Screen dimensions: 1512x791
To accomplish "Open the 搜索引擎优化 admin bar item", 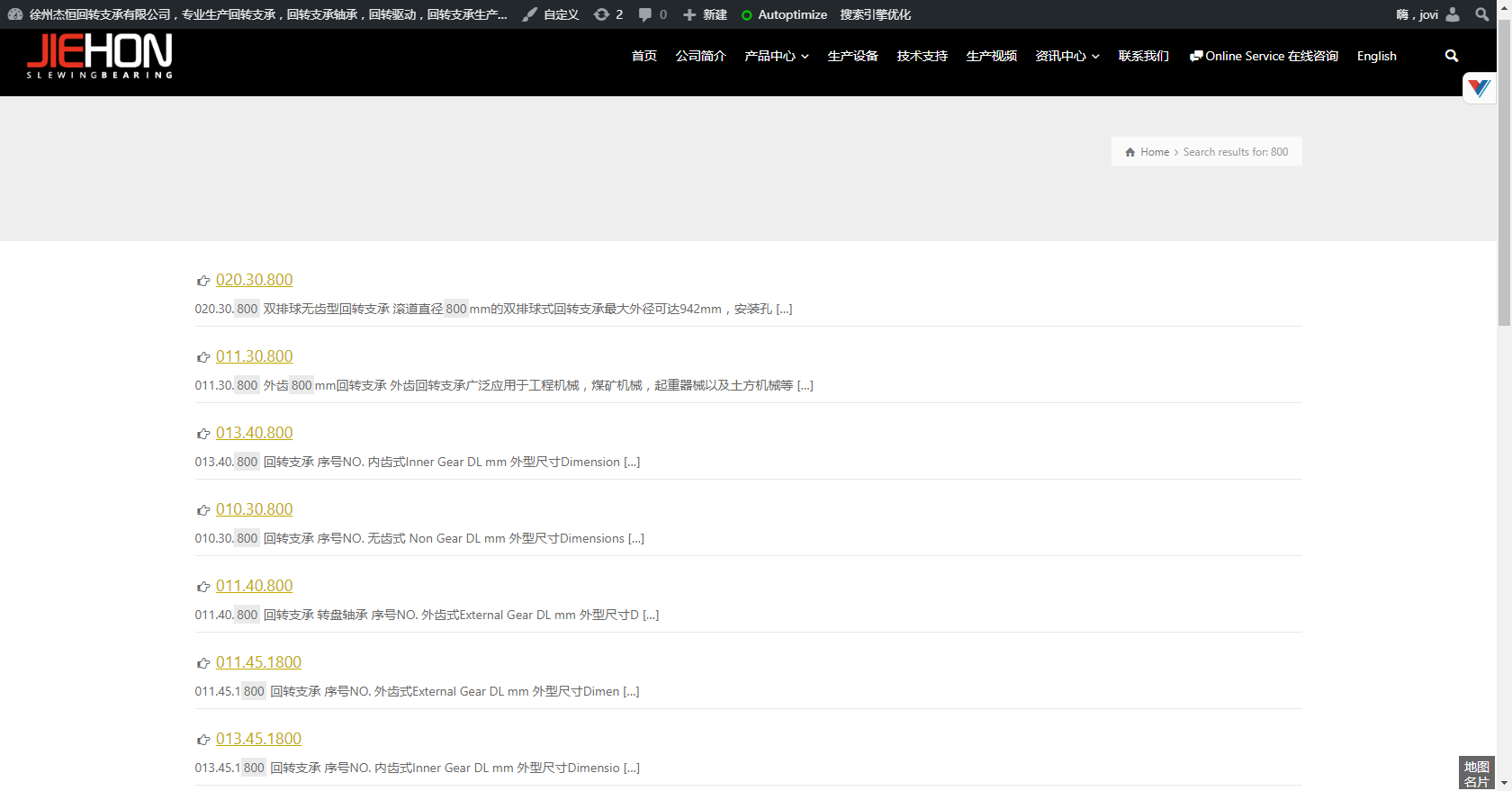I will click(876, 14).
